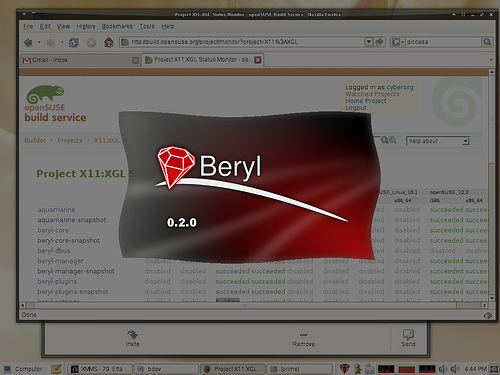
Task: Click Send in the background window
Action: click(x=408, y=338)
